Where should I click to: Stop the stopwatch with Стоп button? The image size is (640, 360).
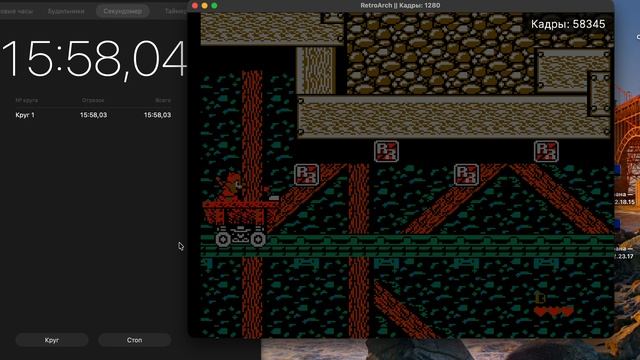[134, 340]
